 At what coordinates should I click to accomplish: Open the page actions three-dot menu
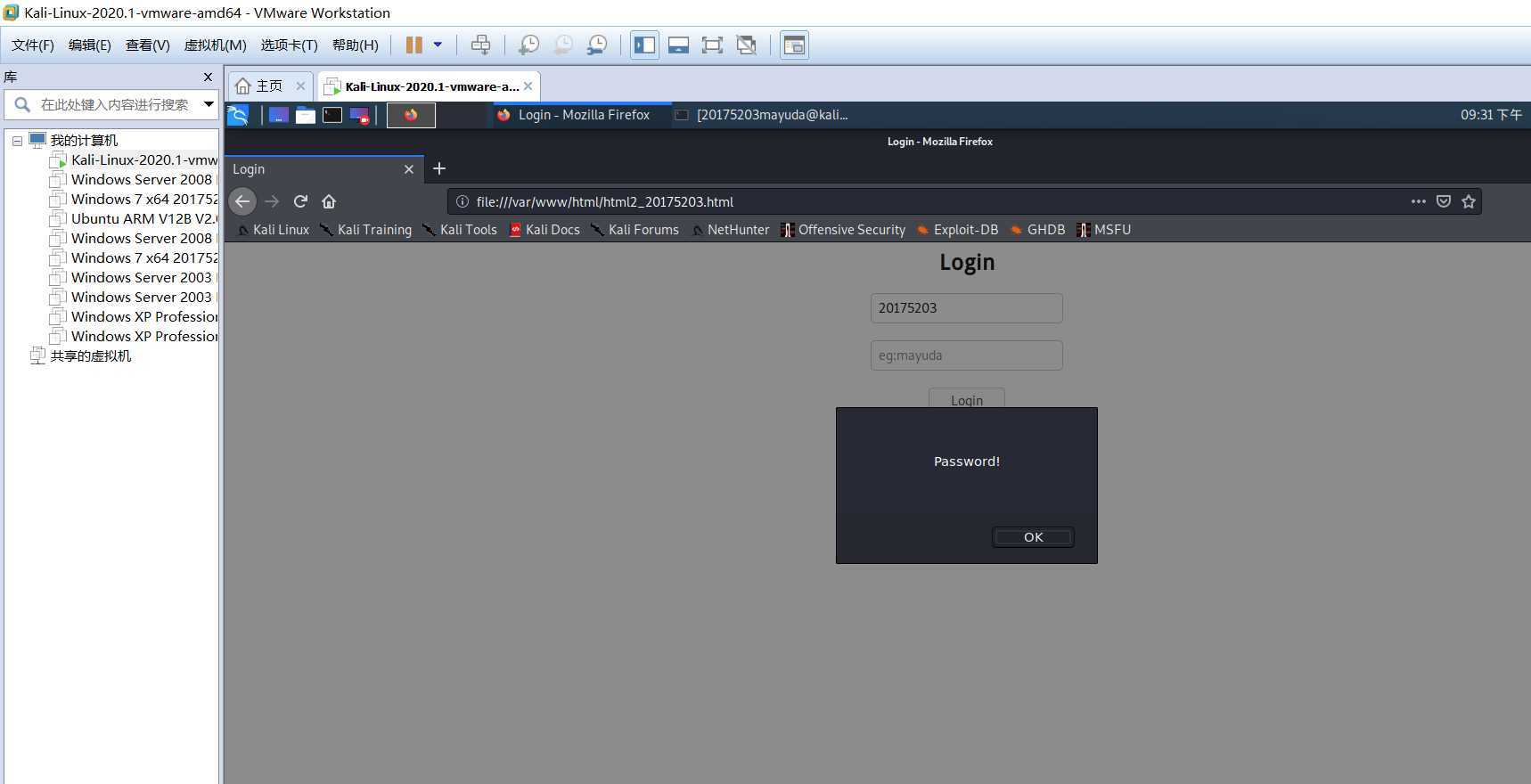(x=1419, y=201)
